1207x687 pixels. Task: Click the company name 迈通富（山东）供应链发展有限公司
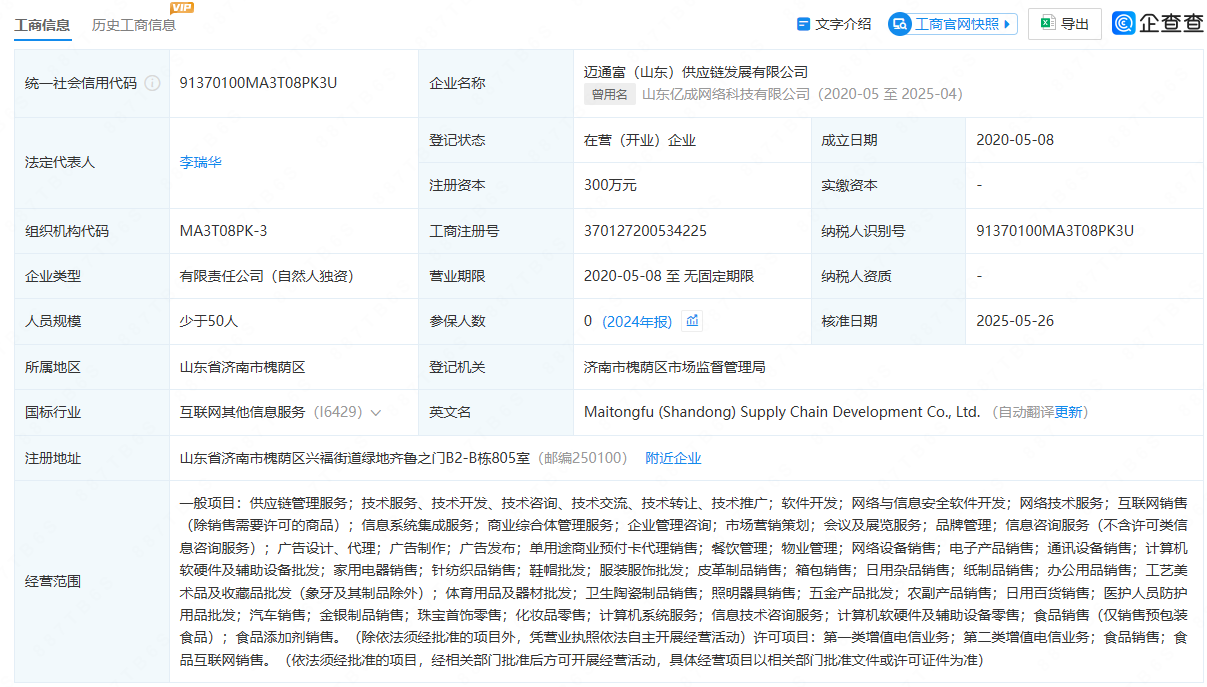[x=695, y=72]
